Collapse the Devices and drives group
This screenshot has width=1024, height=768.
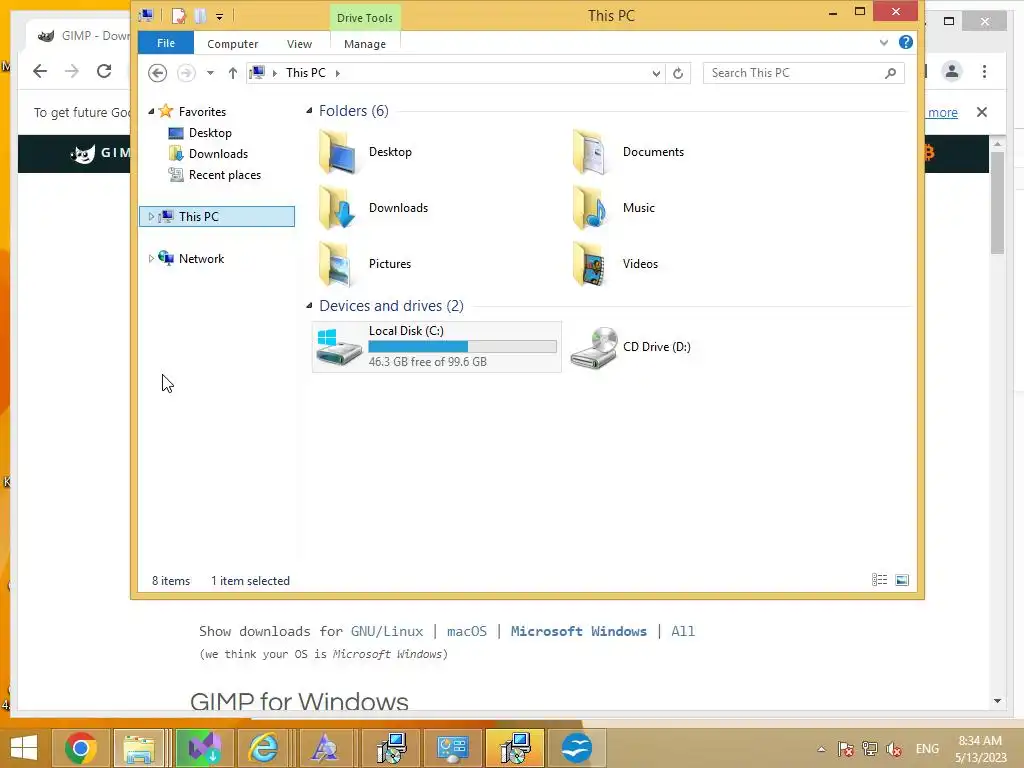click(309, 306)
